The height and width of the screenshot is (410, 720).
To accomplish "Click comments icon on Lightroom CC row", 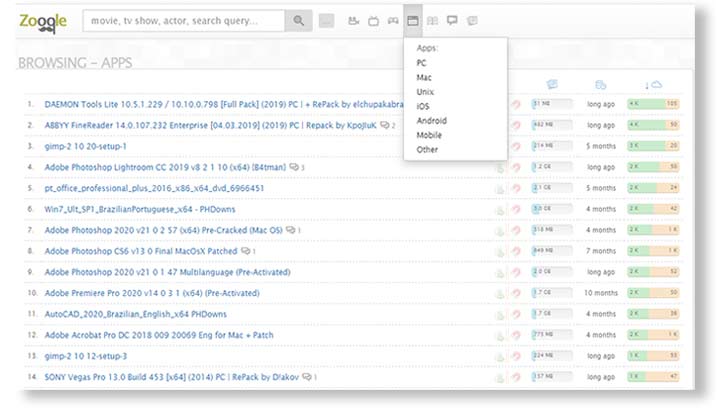I will (x=294, y=167).
